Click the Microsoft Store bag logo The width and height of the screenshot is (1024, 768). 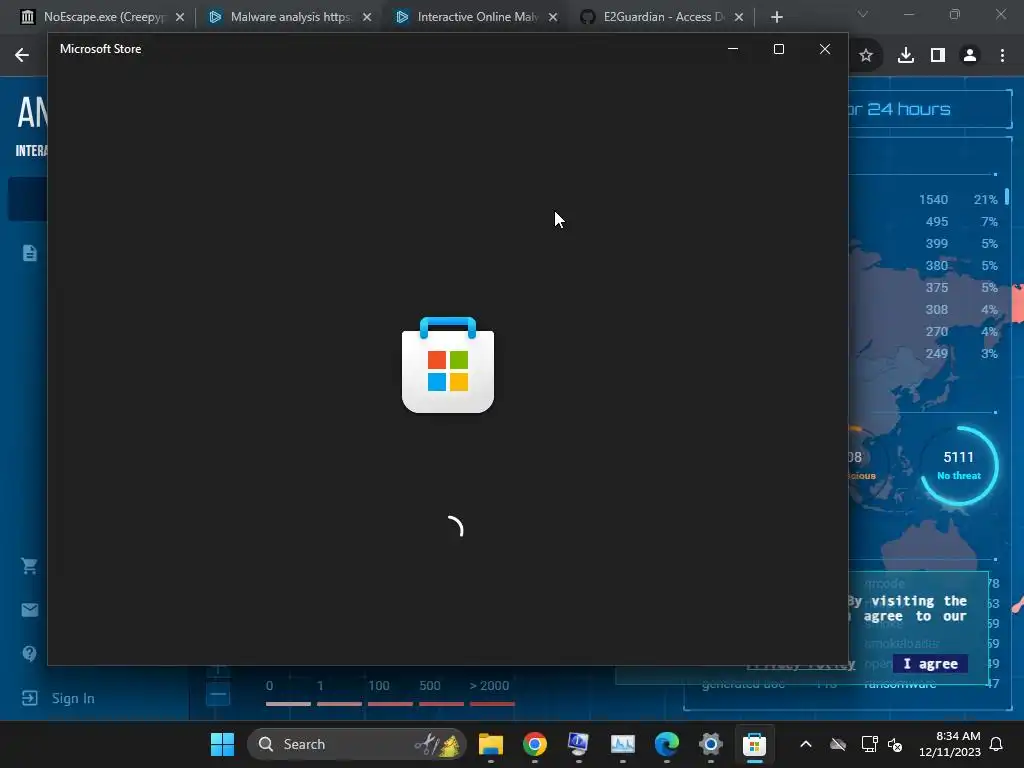tap(448, 365)
